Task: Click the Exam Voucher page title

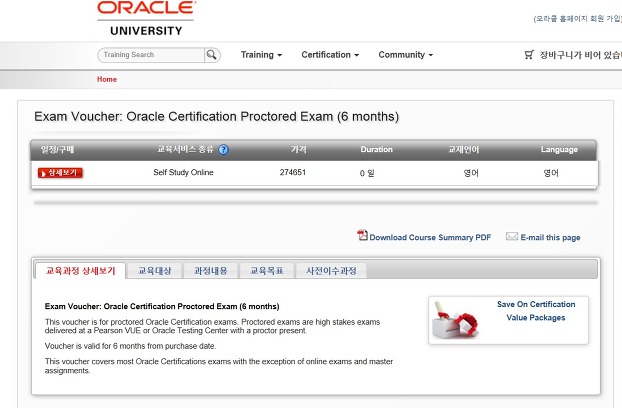Action: pos(217,117)
